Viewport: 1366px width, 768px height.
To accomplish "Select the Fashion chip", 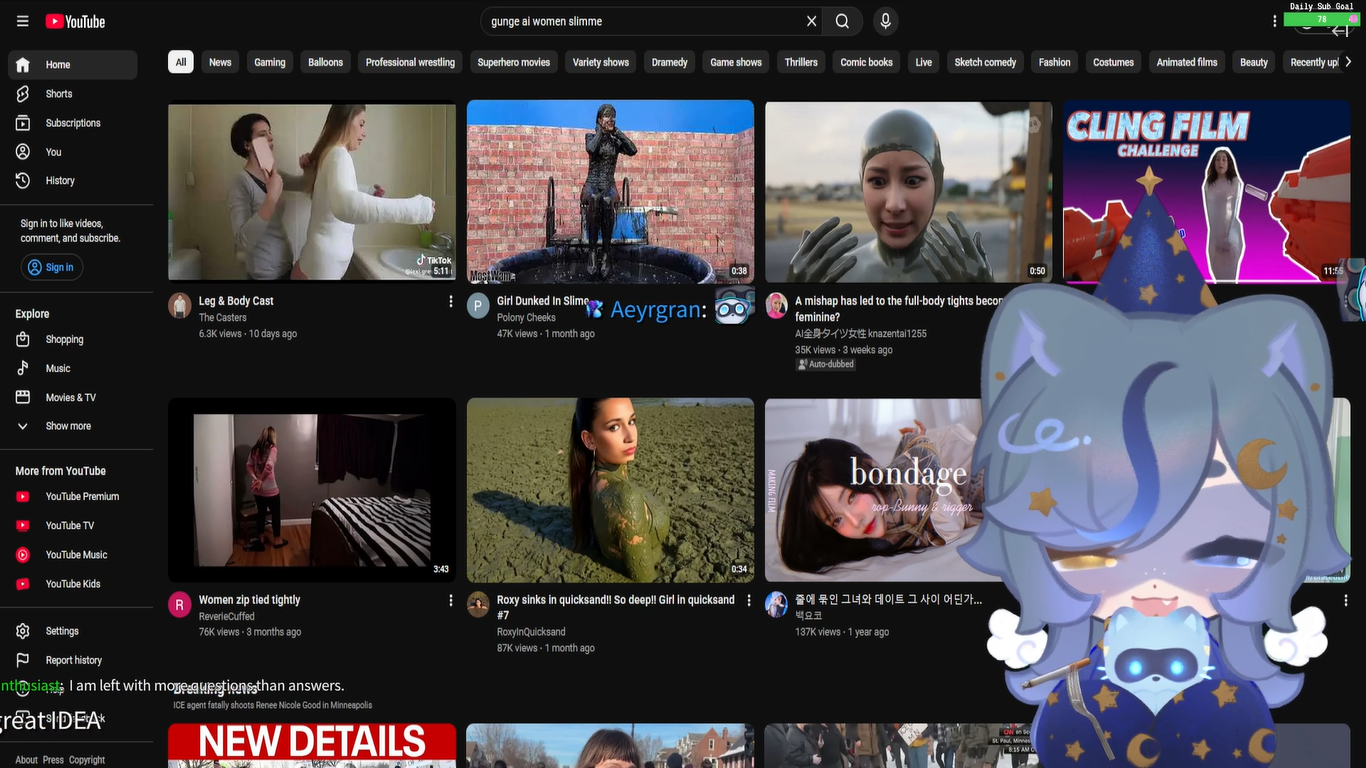I will pyautogui.click(x=1054, y=62).
